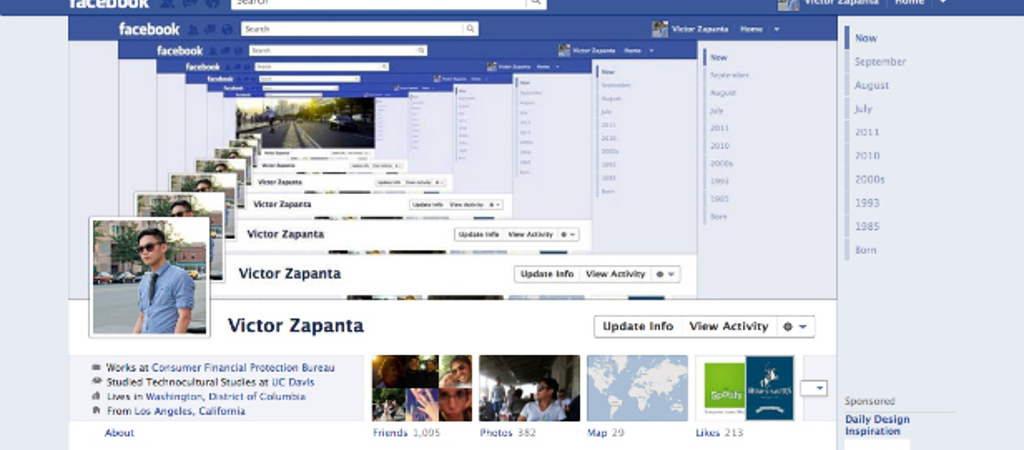This screenshot has width=1024, height=450.
Task: Jump to 1993 in the largest timeline list
Action: point(867,202)
